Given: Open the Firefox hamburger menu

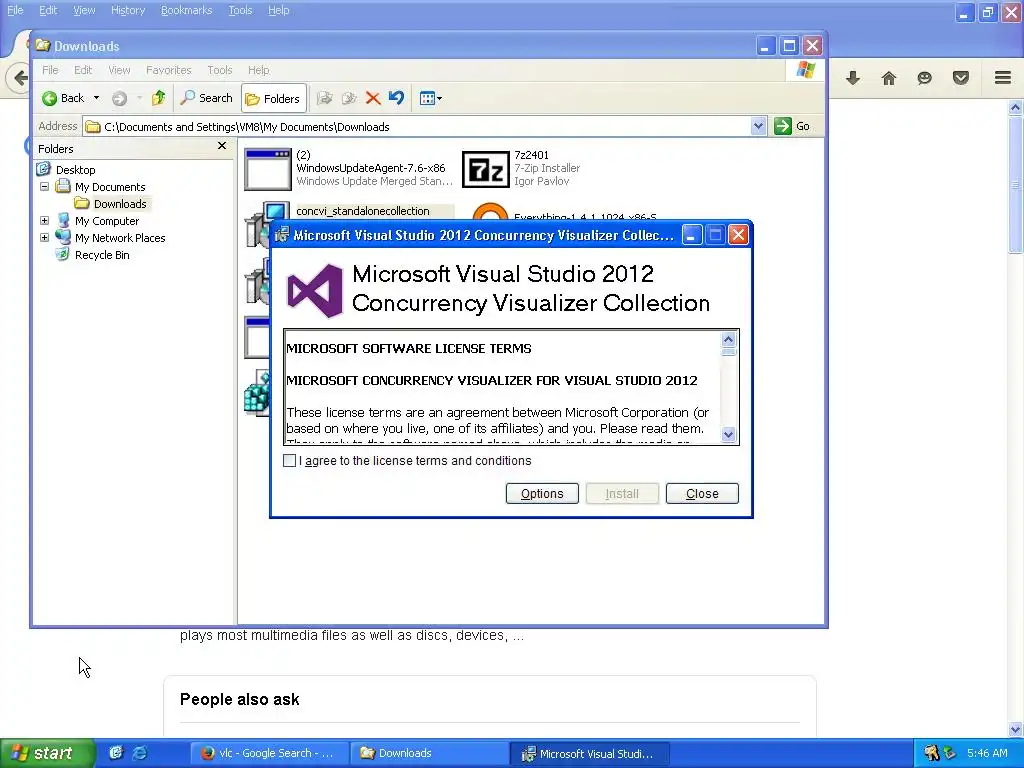Looking at the screenshot, I should coord(1003,78).
